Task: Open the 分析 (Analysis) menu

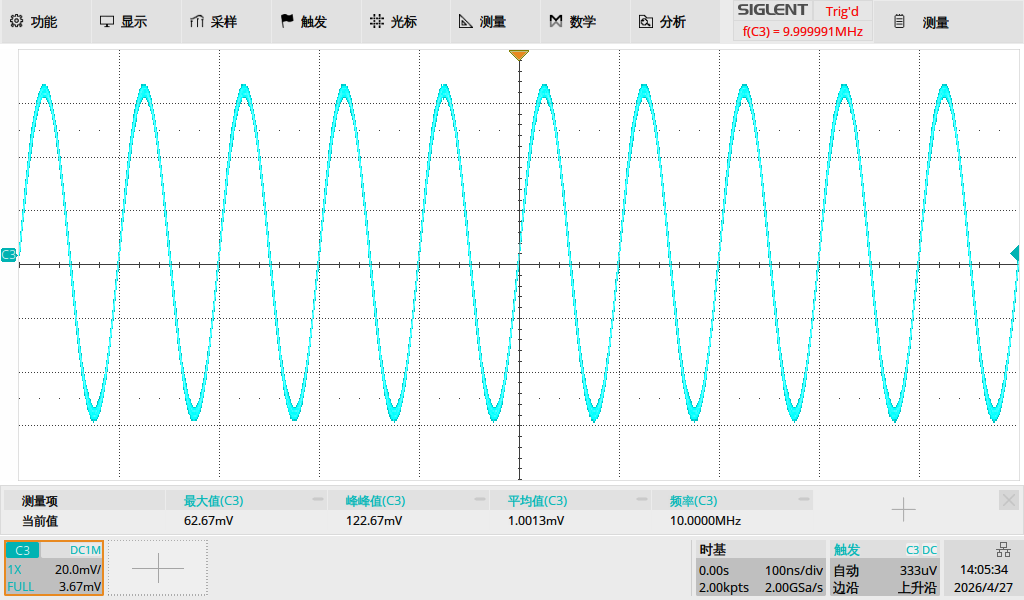Action: tap(662, 22)
